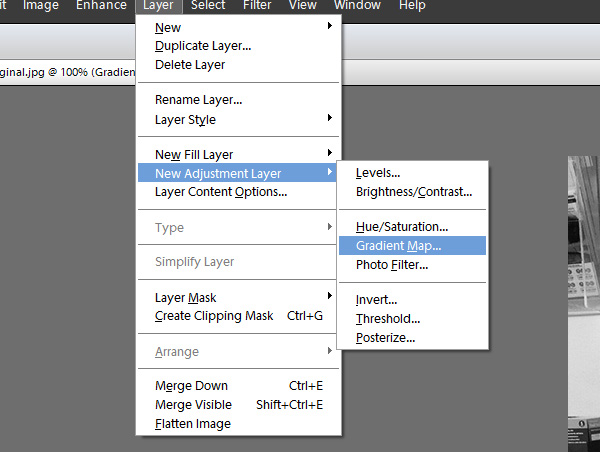Select Gradient Map adjustment layer
600x452 pixels.
(x=412, y=246)
